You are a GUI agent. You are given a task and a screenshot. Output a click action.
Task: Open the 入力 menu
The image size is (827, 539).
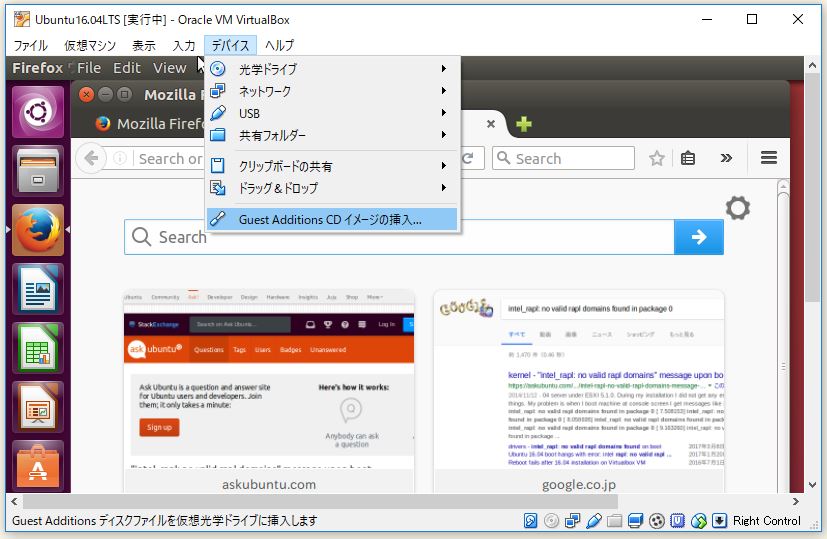pyautogui.click(x=184, y=45)
